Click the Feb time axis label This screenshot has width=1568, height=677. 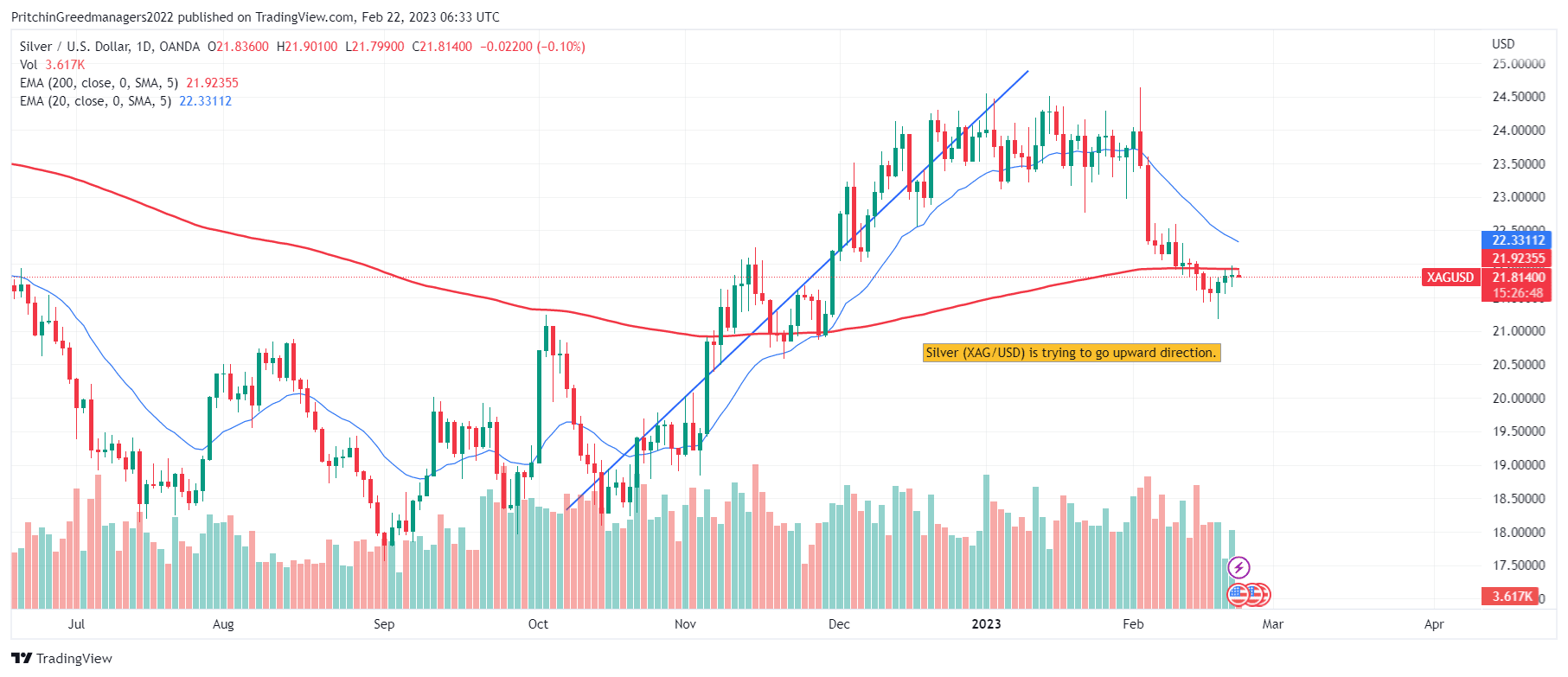point(1133,624)
